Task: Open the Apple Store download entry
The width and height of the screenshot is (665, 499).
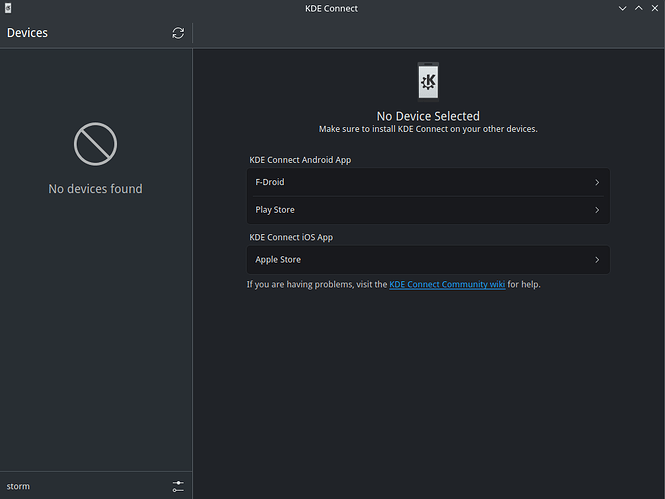Action: [428, 259]
